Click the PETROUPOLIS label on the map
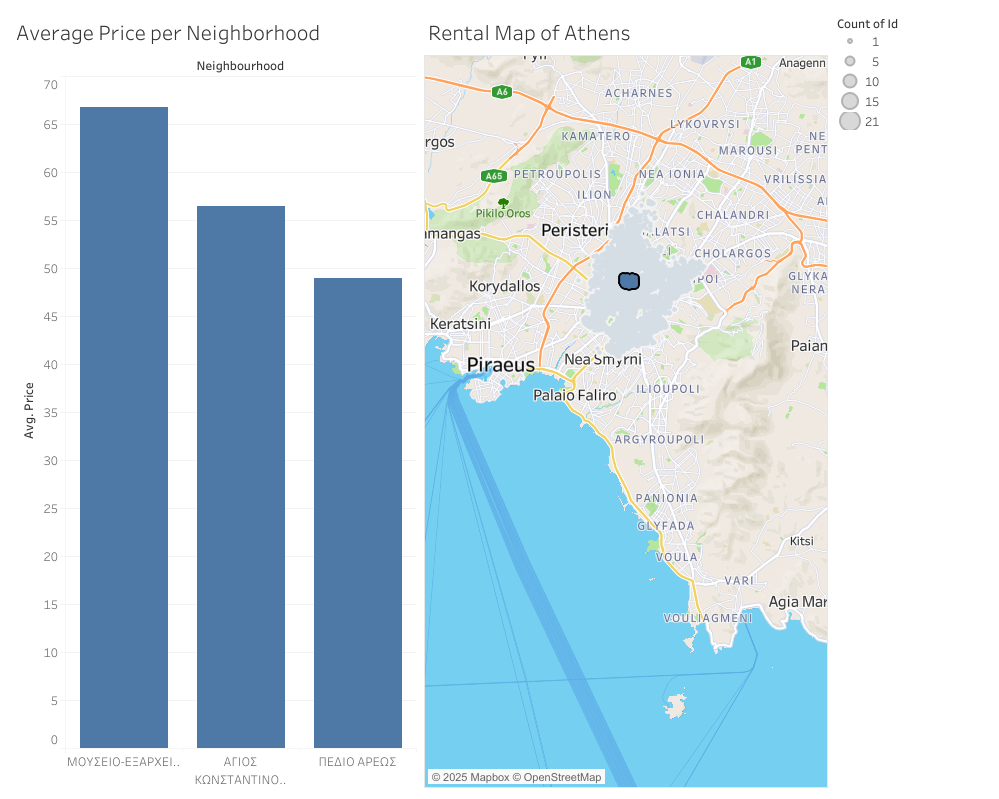This screenshot has height=799, width=999. 557,175
